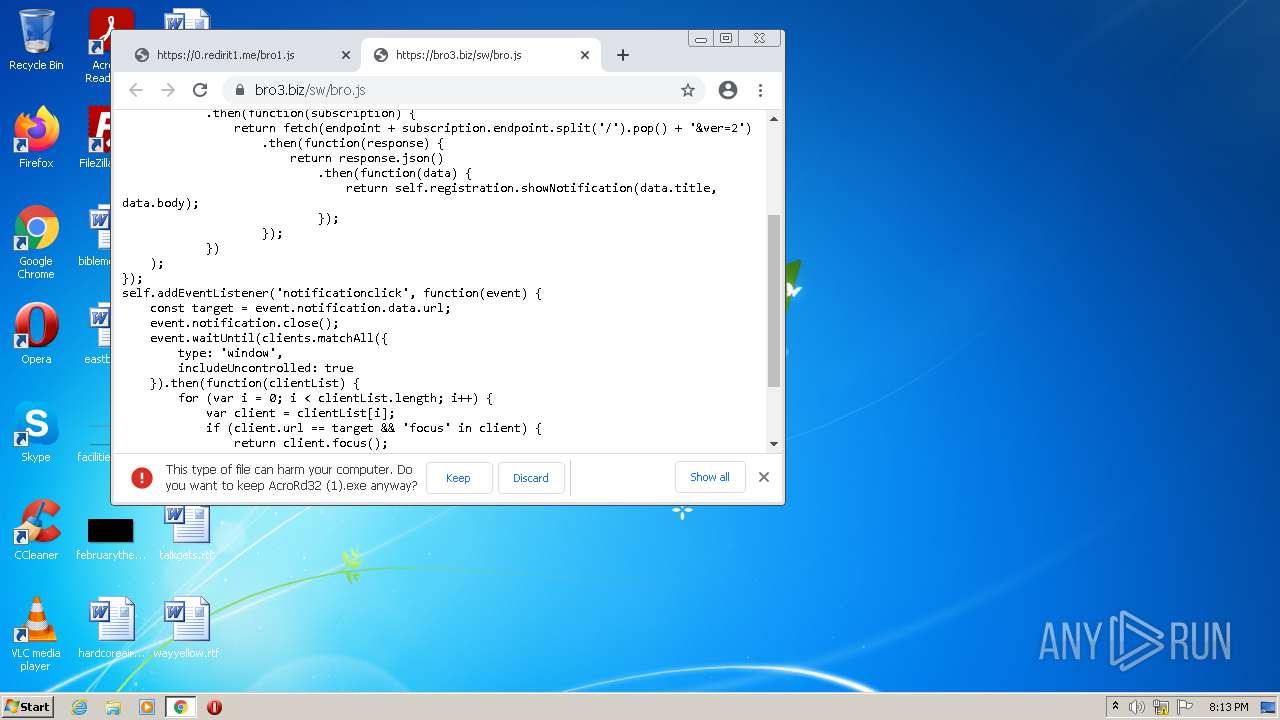Show all downloads
The height and width of the screenshot is (720, 1280).
710,477
